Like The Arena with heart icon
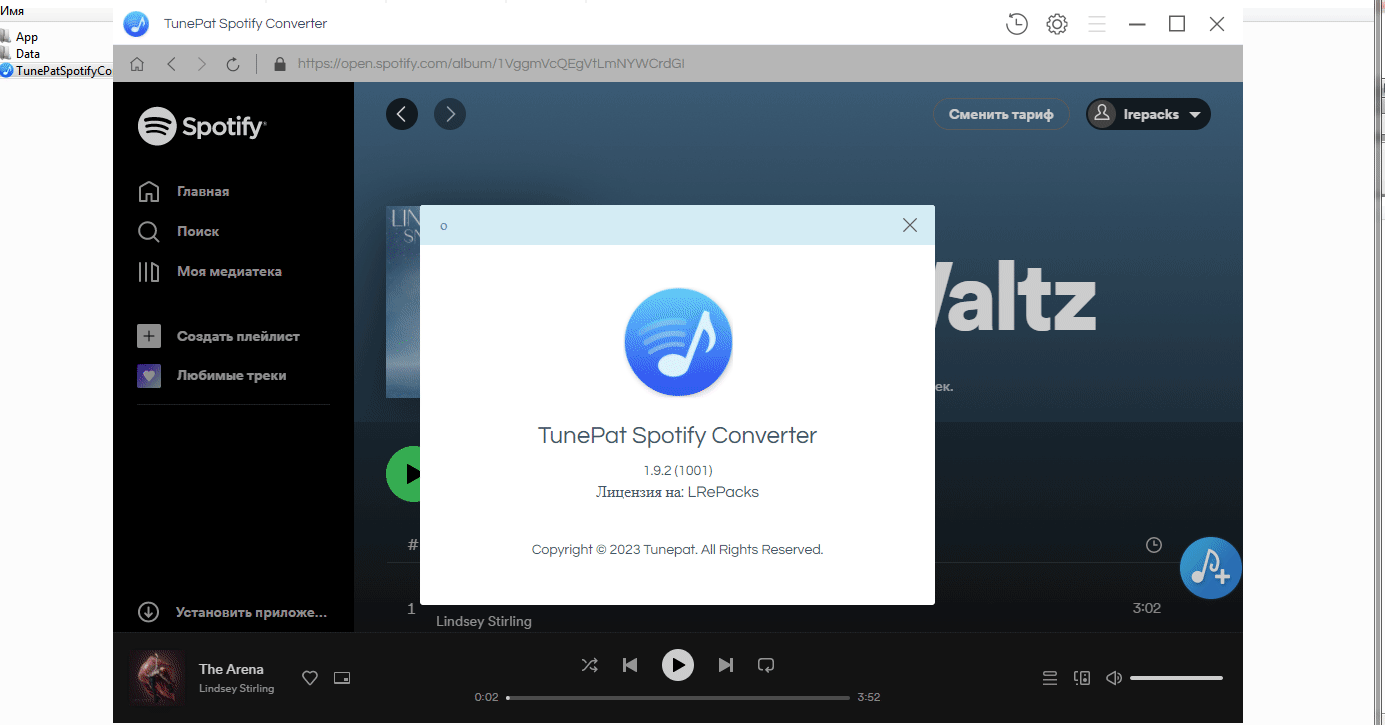Image resolution: width=1385 pixels, height=725 pixels. [310, 678]
